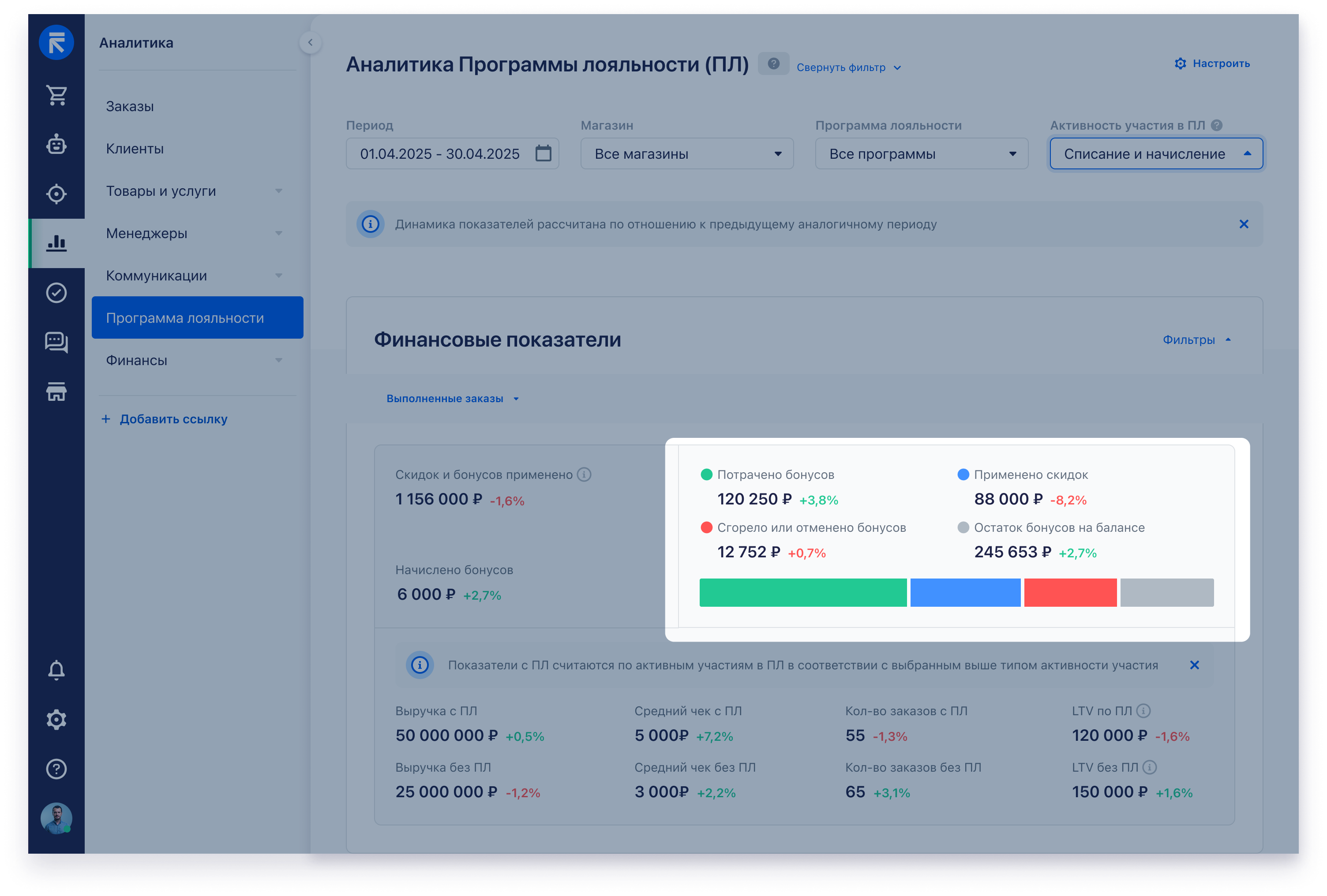The image size is (1327, 896).
Task: Click the blue logo icon at sidebar top
Action: [56, 43]
